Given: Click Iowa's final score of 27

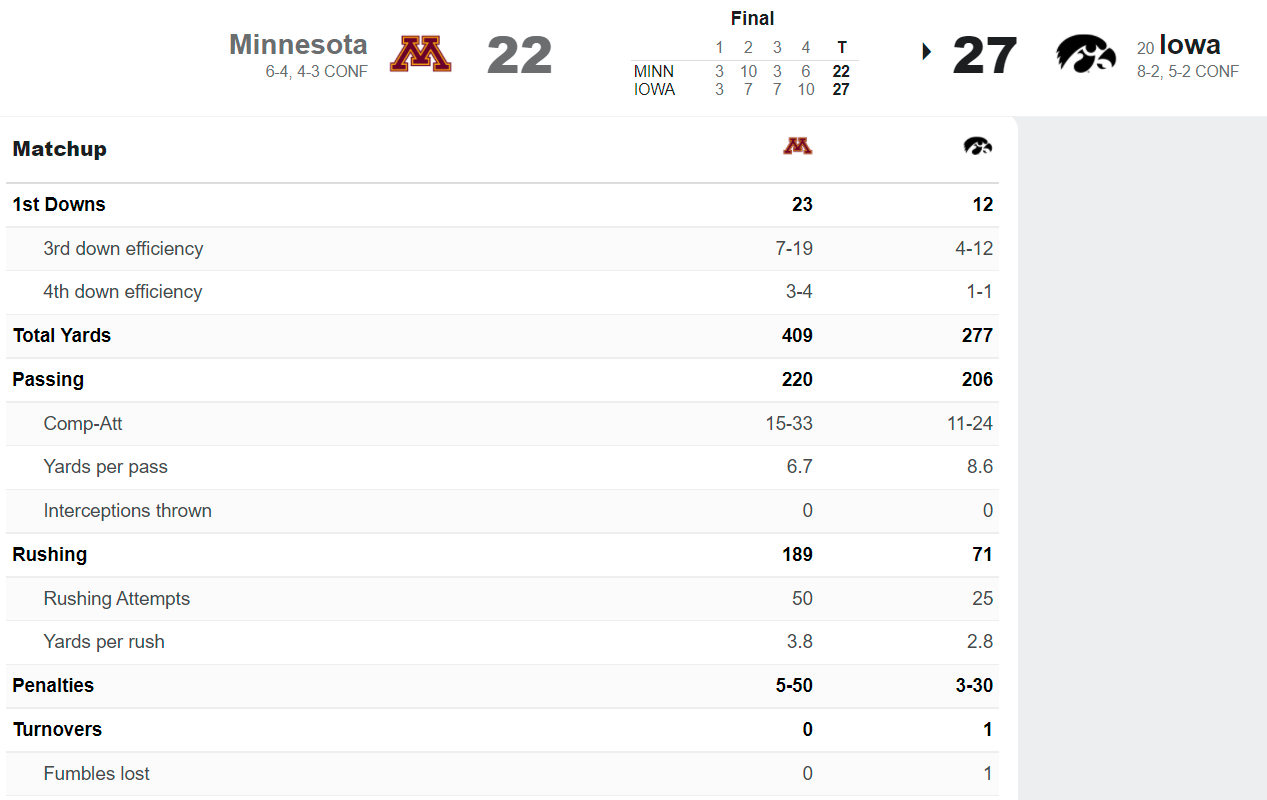Looking at the screenshot, I should (x=984, y=55).
